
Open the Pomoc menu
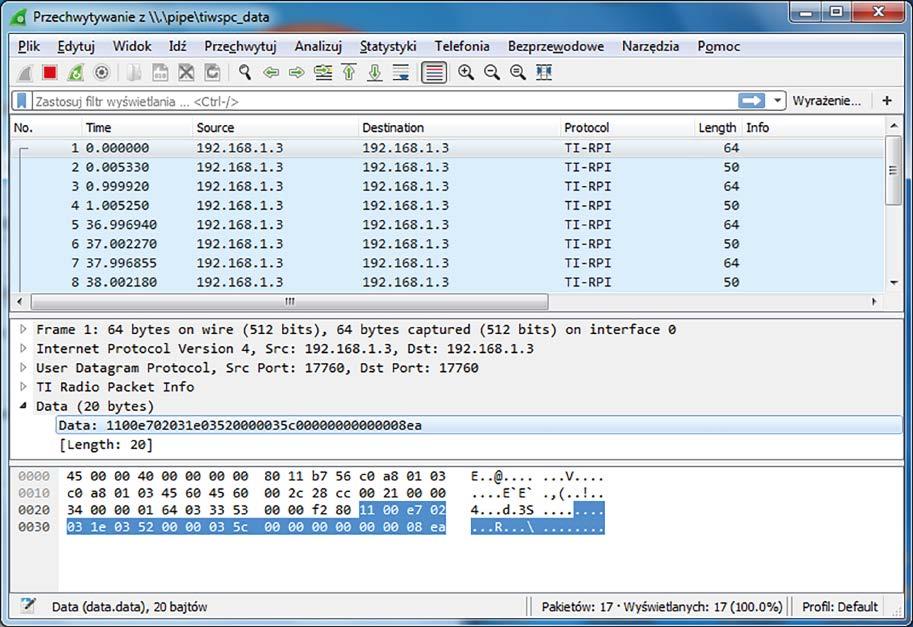click(719, 47)
